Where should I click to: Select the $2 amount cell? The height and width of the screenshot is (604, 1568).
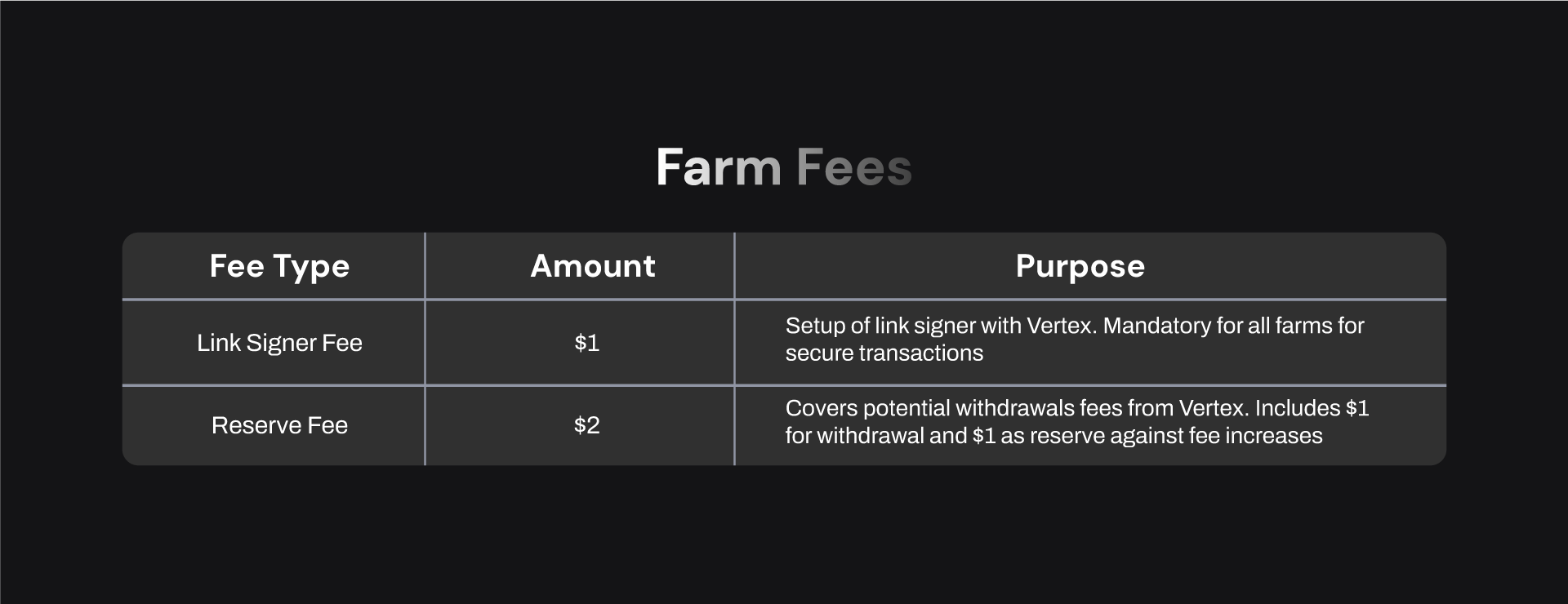586,425
